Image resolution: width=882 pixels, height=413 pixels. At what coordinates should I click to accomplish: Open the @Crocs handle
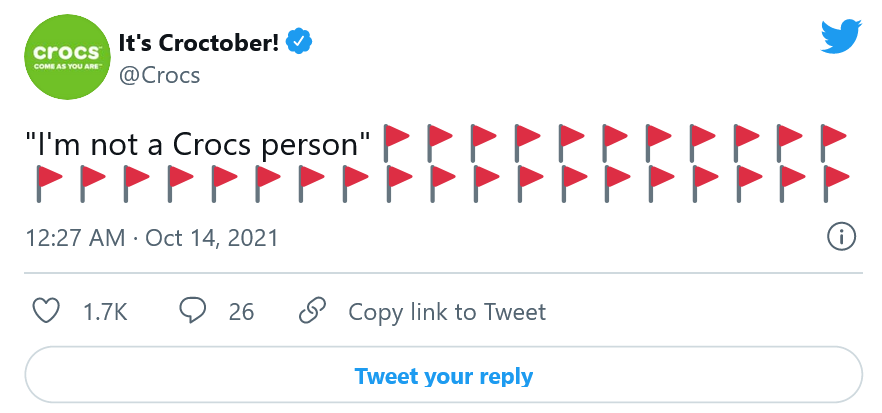[160, 75]
